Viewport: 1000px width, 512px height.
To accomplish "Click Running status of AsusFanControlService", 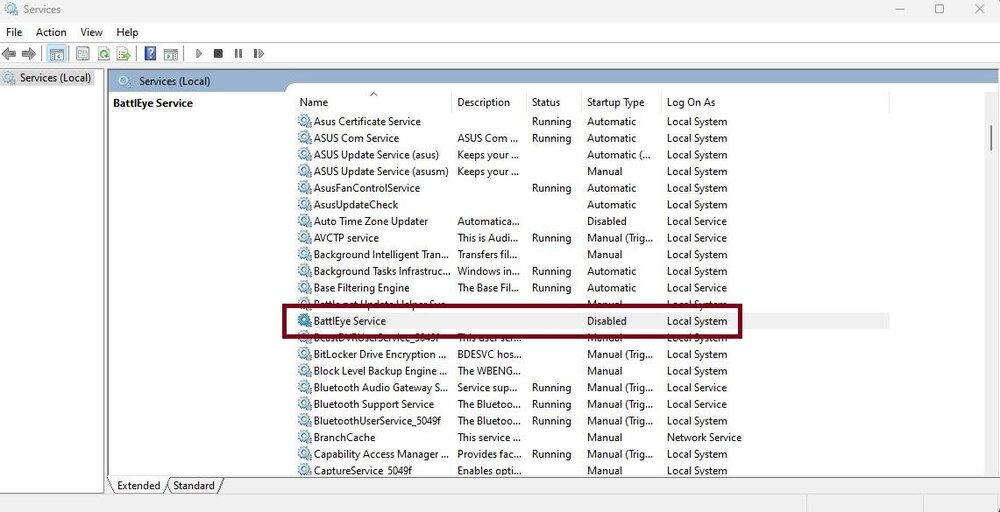I will click(551, 187).
